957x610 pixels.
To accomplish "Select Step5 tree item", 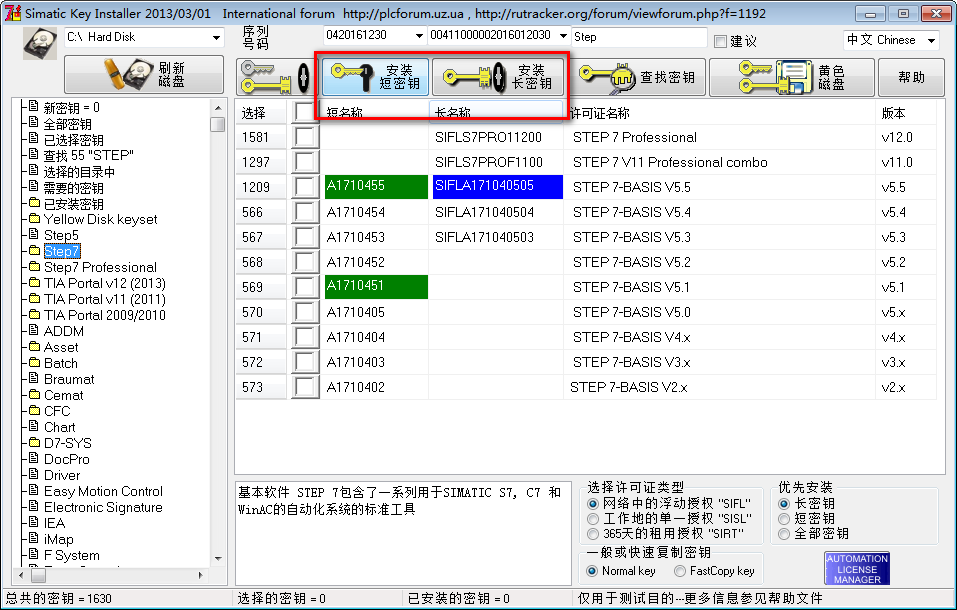I will 61,235.
